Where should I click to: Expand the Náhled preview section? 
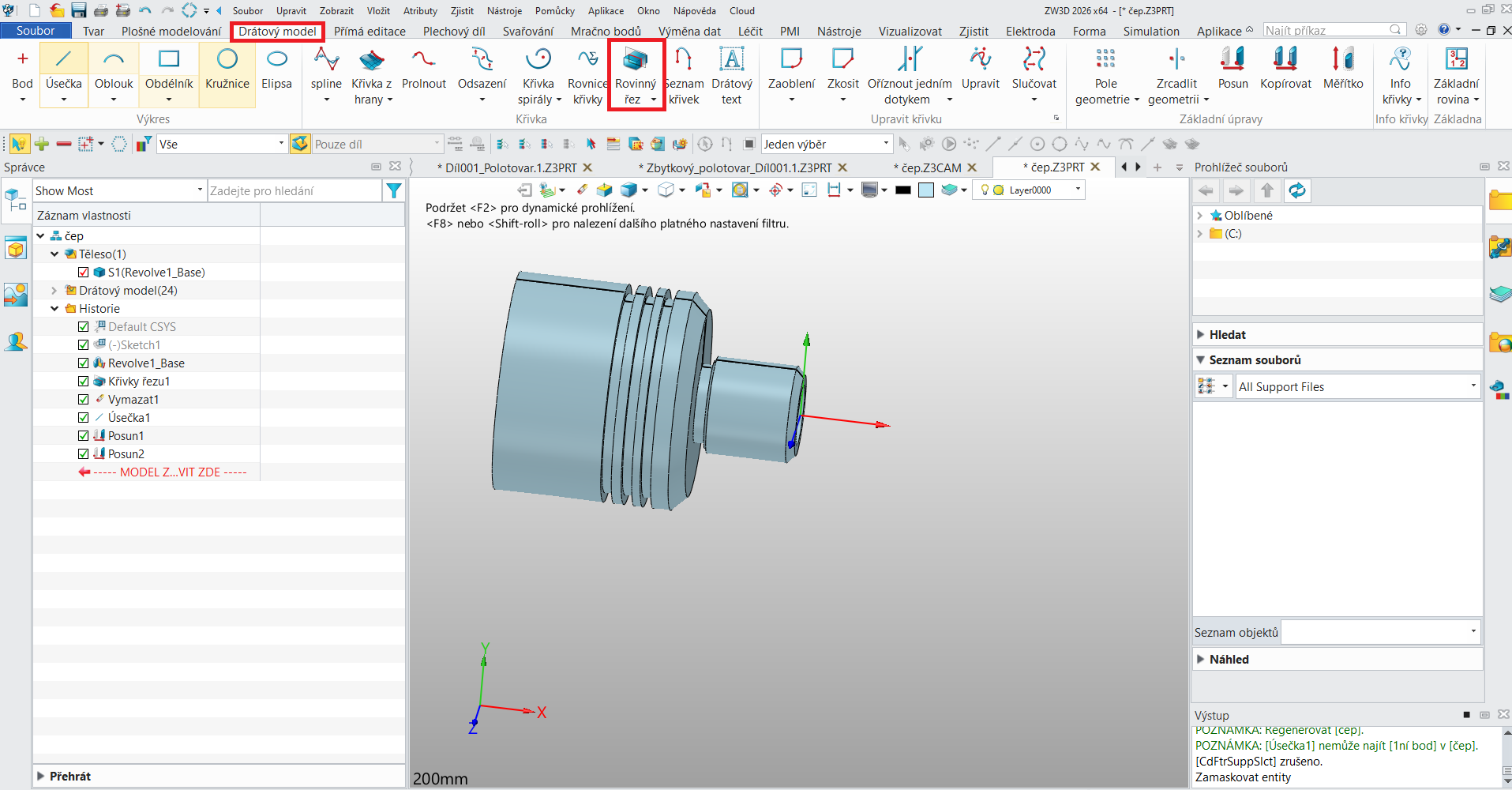[x=1201, y=660]
